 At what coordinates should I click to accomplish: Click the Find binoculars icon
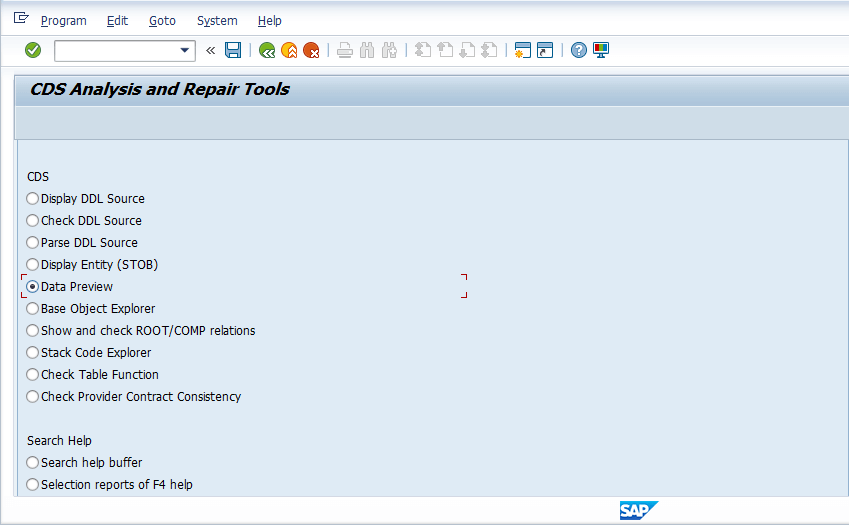[x=367, y=50]
